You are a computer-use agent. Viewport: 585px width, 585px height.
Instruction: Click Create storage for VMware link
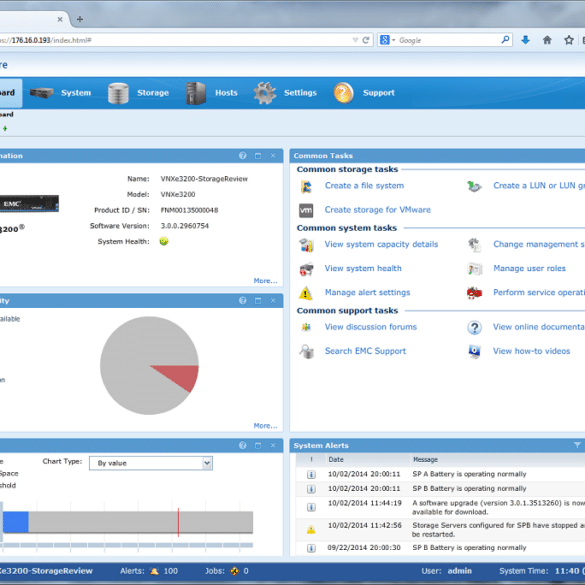pos(378,210)
